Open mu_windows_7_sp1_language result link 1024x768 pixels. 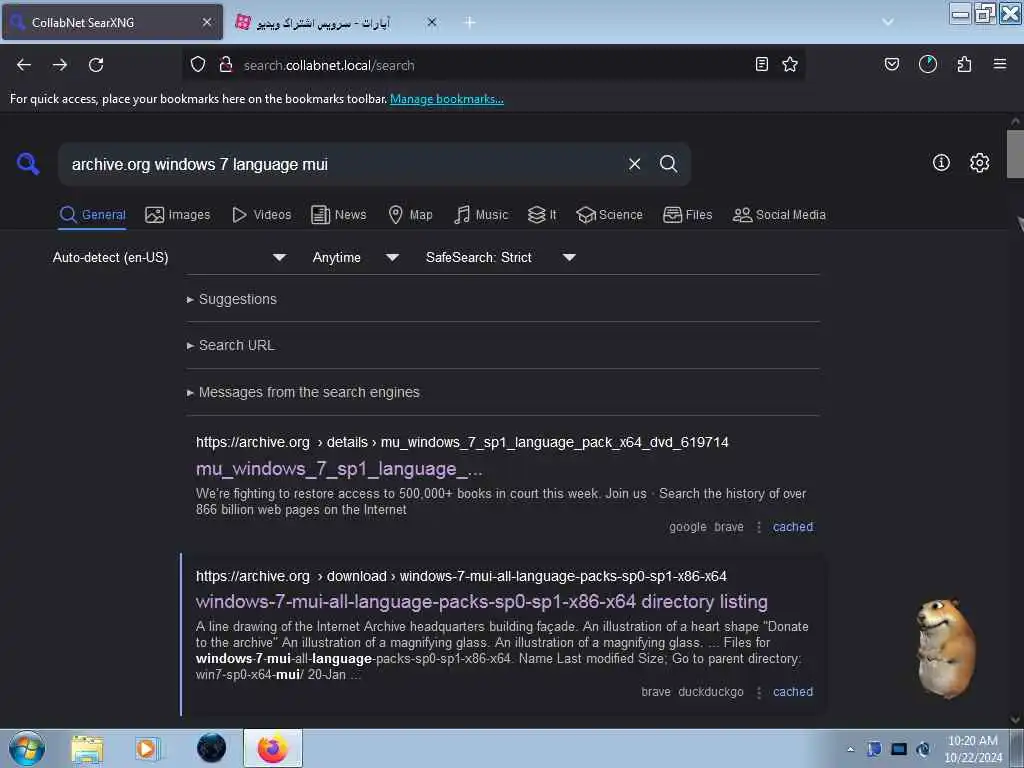[339, 469]
